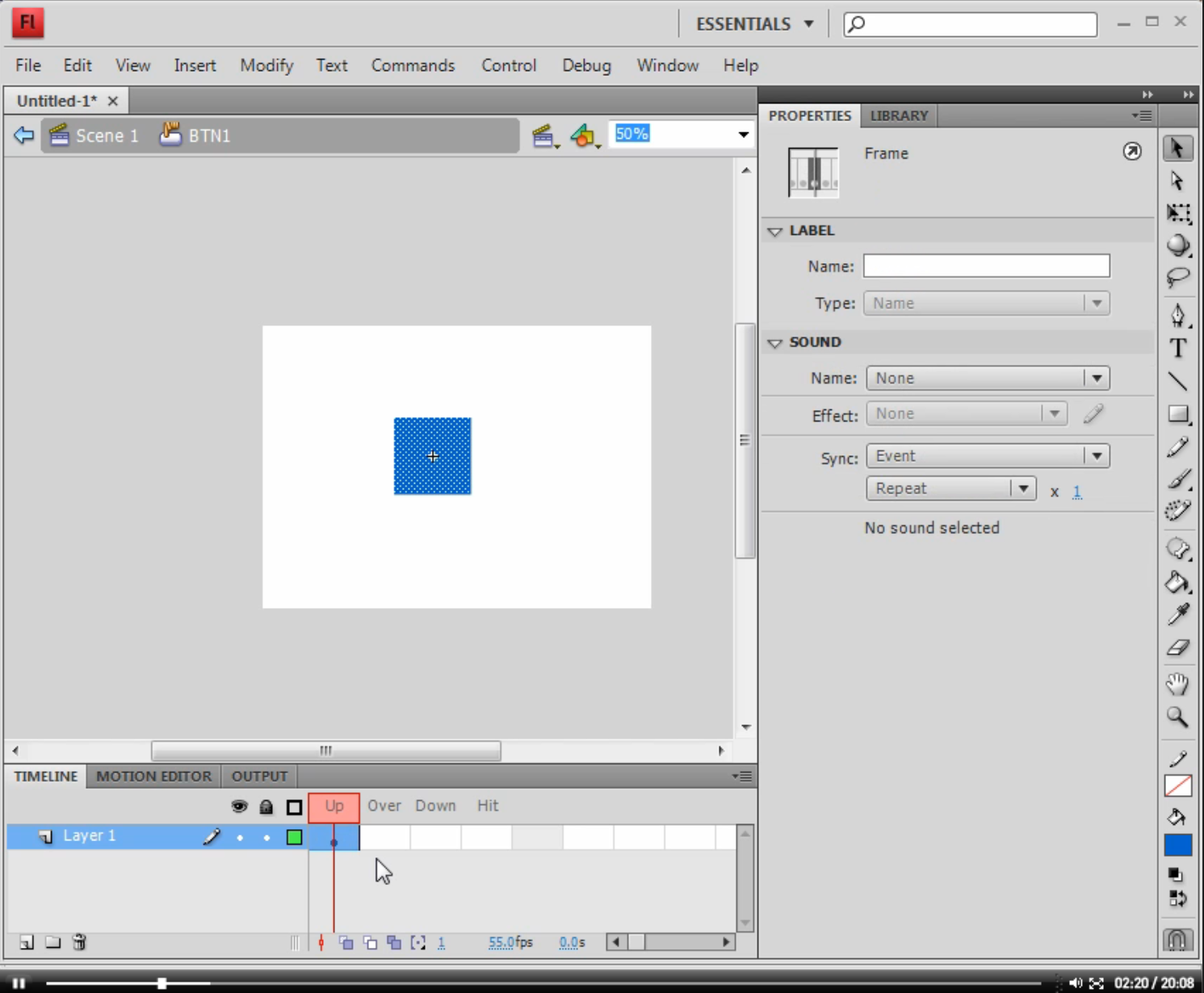Screen dimensions: 1204x993
Task: Go back to Scene 1
Action: [94, 135]
